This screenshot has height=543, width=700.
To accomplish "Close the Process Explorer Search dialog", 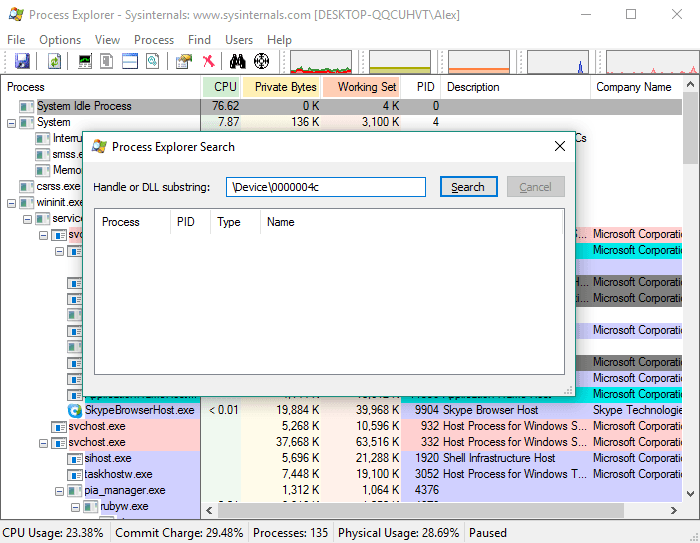I will 560,146.
